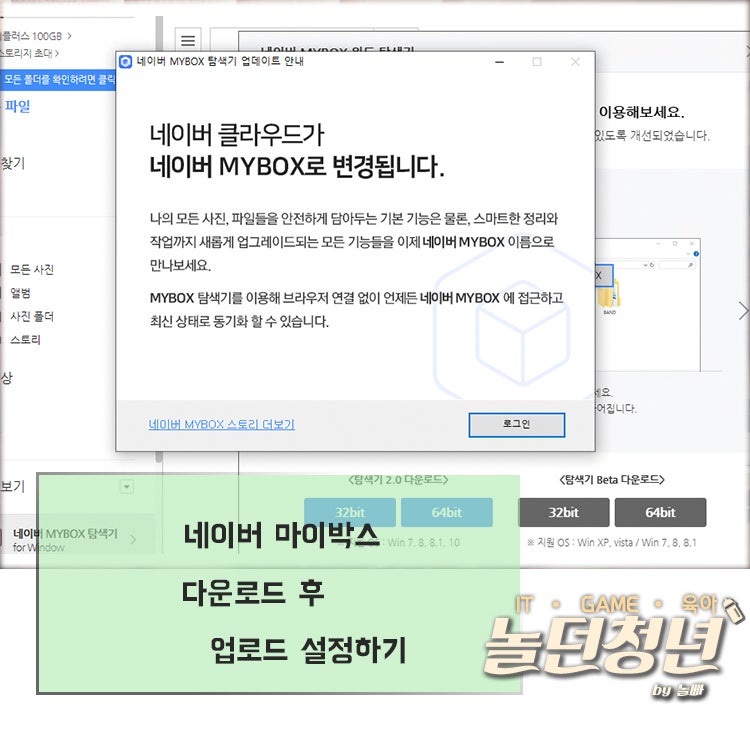Minimize the MYBOX 탐색기 업데이트 안내 dialog
Screen dimensions: 750x740
[499, 62]
